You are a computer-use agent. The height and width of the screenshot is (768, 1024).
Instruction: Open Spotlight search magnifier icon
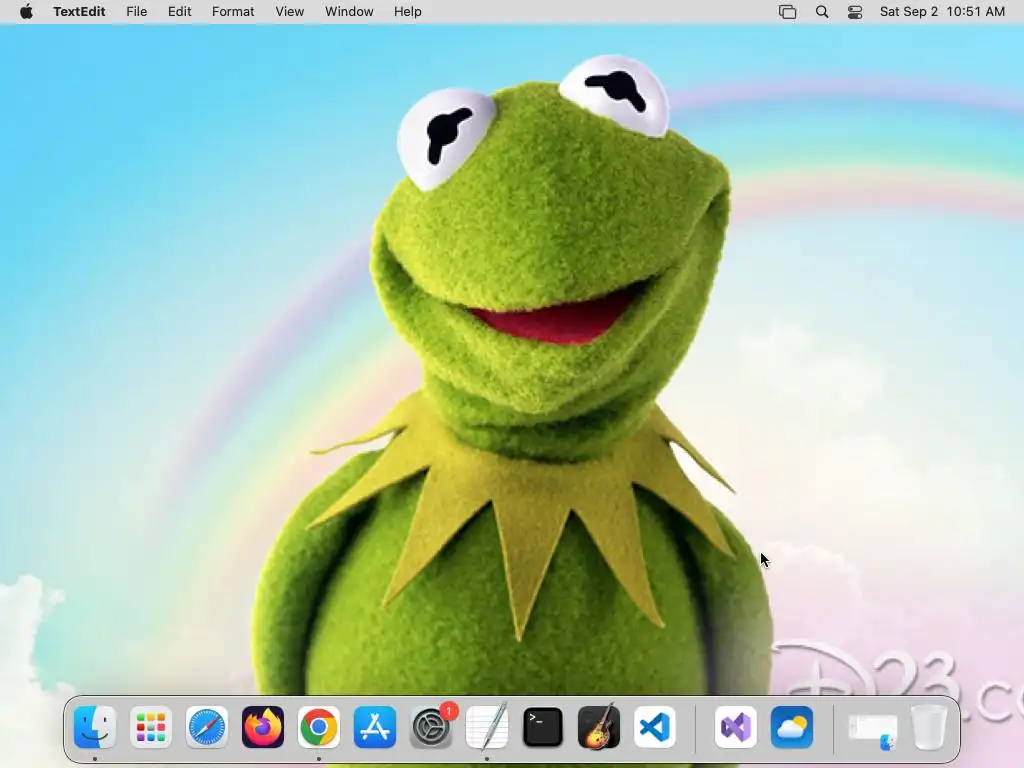[x=822, y=12]
